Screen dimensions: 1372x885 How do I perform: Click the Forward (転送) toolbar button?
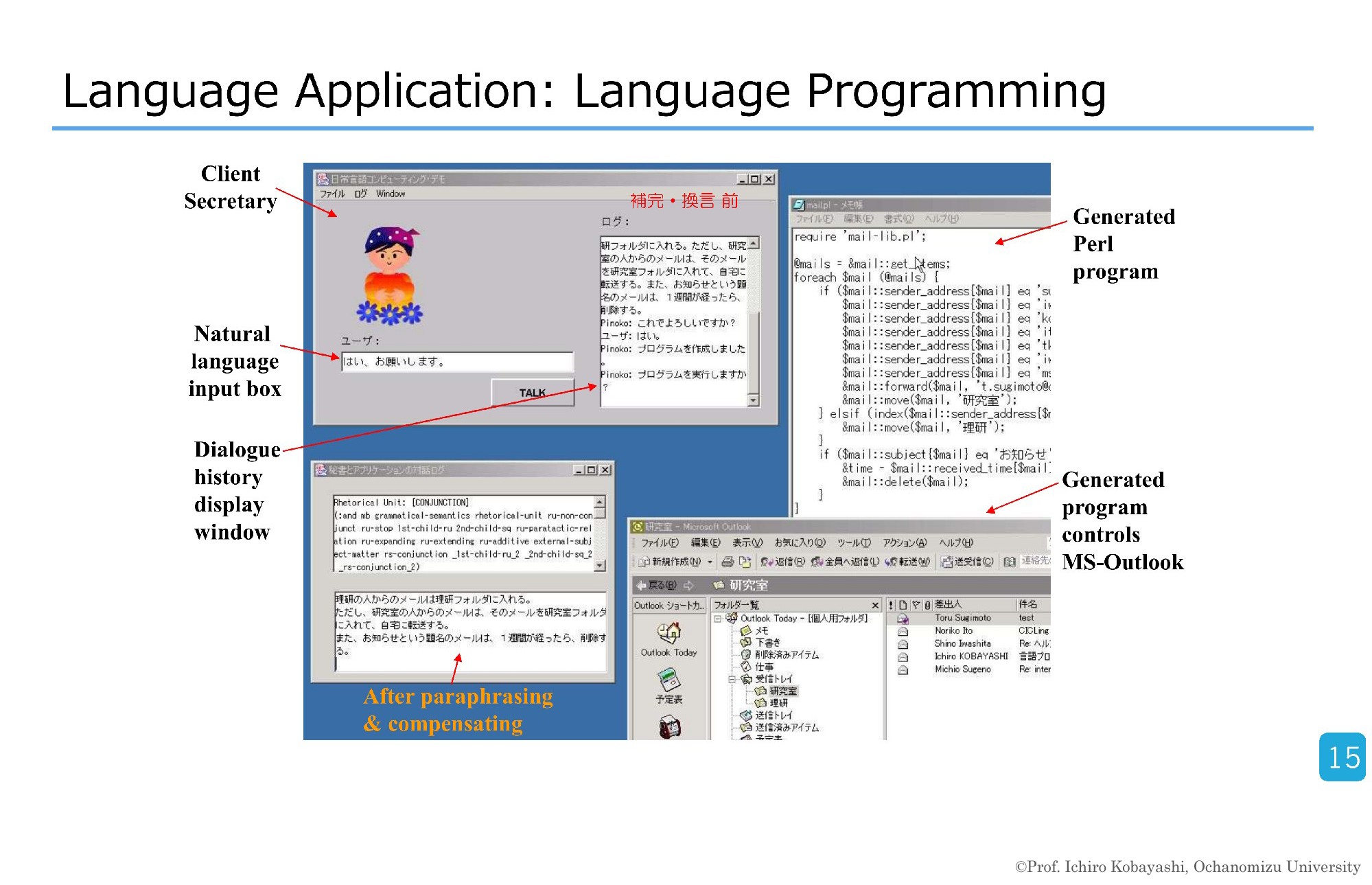click(x=907, y=562)
